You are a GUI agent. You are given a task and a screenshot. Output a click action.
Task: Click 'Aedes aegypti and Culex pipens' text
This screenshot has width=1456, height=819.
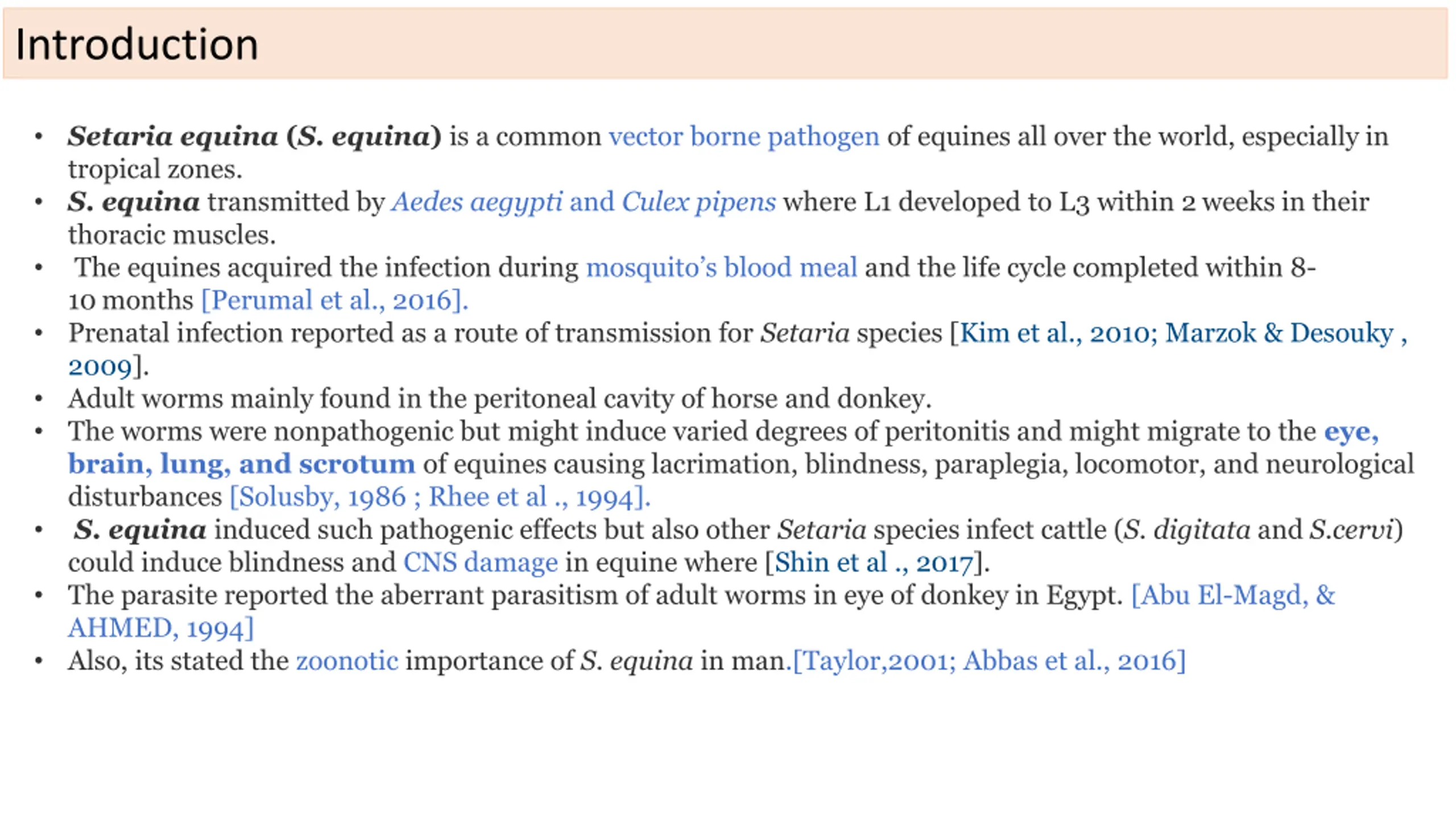pyautogui.click(x=584, y=202)
